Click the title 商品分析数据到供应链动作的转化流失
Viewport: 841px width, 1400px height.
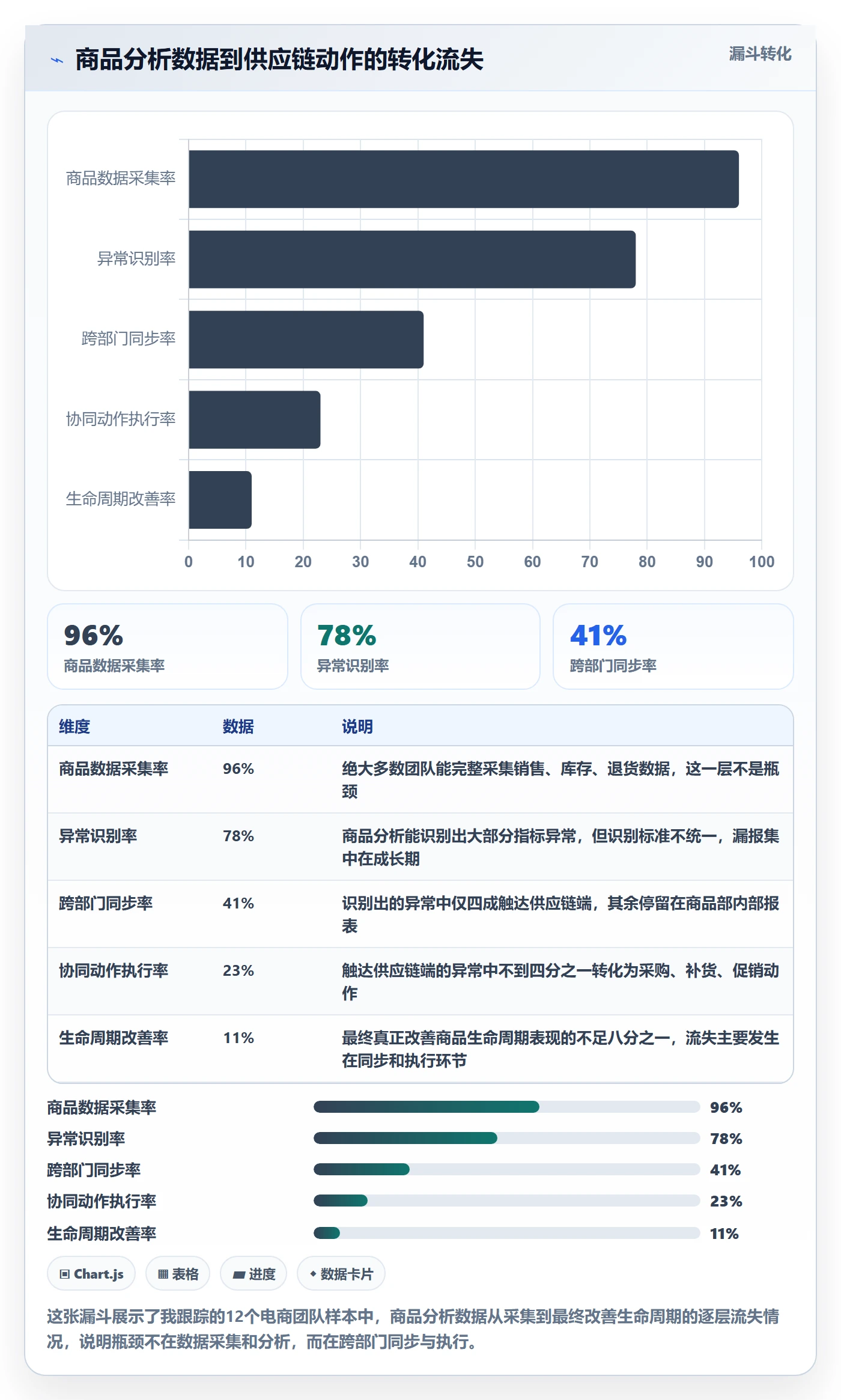coord(279,59)
